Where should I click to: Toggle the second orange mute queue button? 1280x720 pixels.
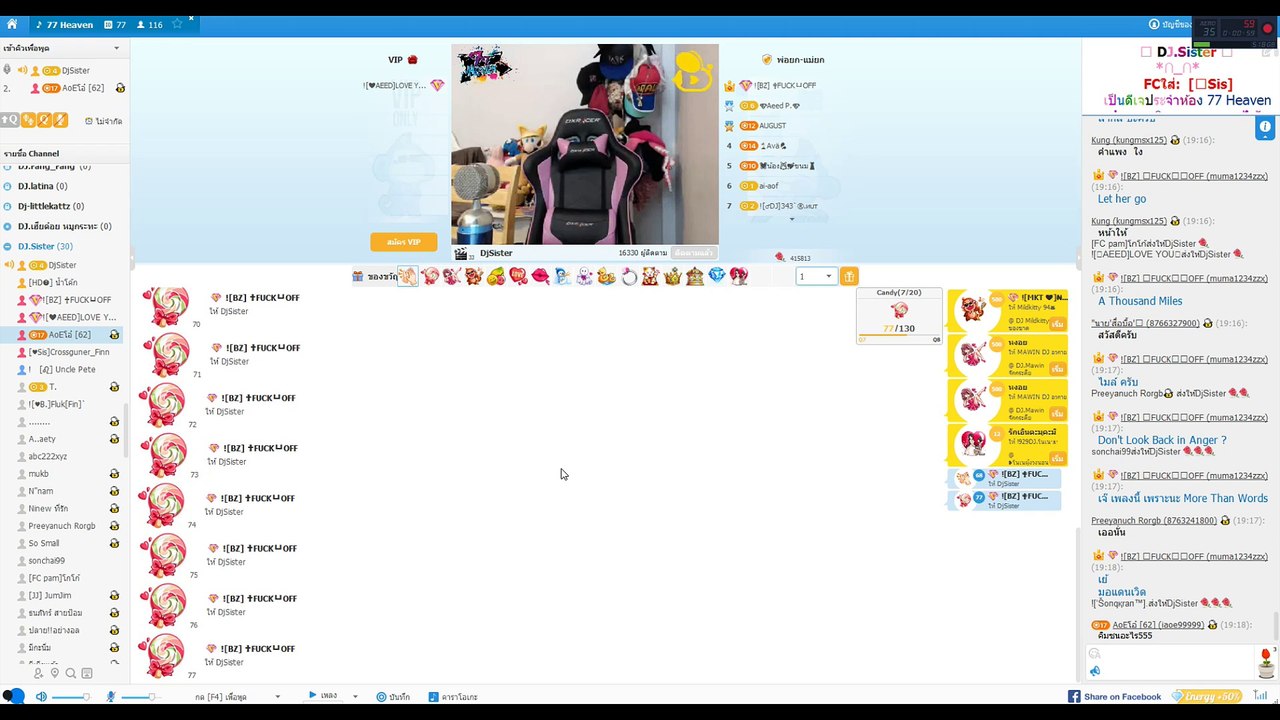[44, 120]
